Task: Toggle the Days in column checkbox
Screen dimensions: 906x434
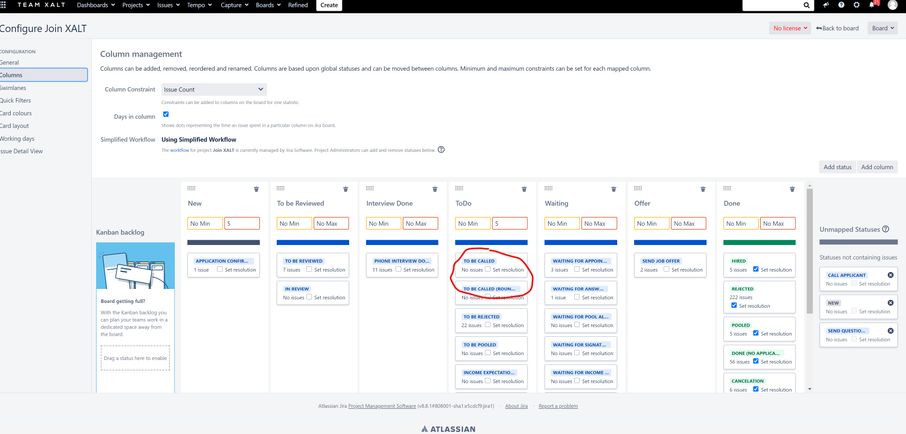Action: pyautogui.click(x=166, y=114)
